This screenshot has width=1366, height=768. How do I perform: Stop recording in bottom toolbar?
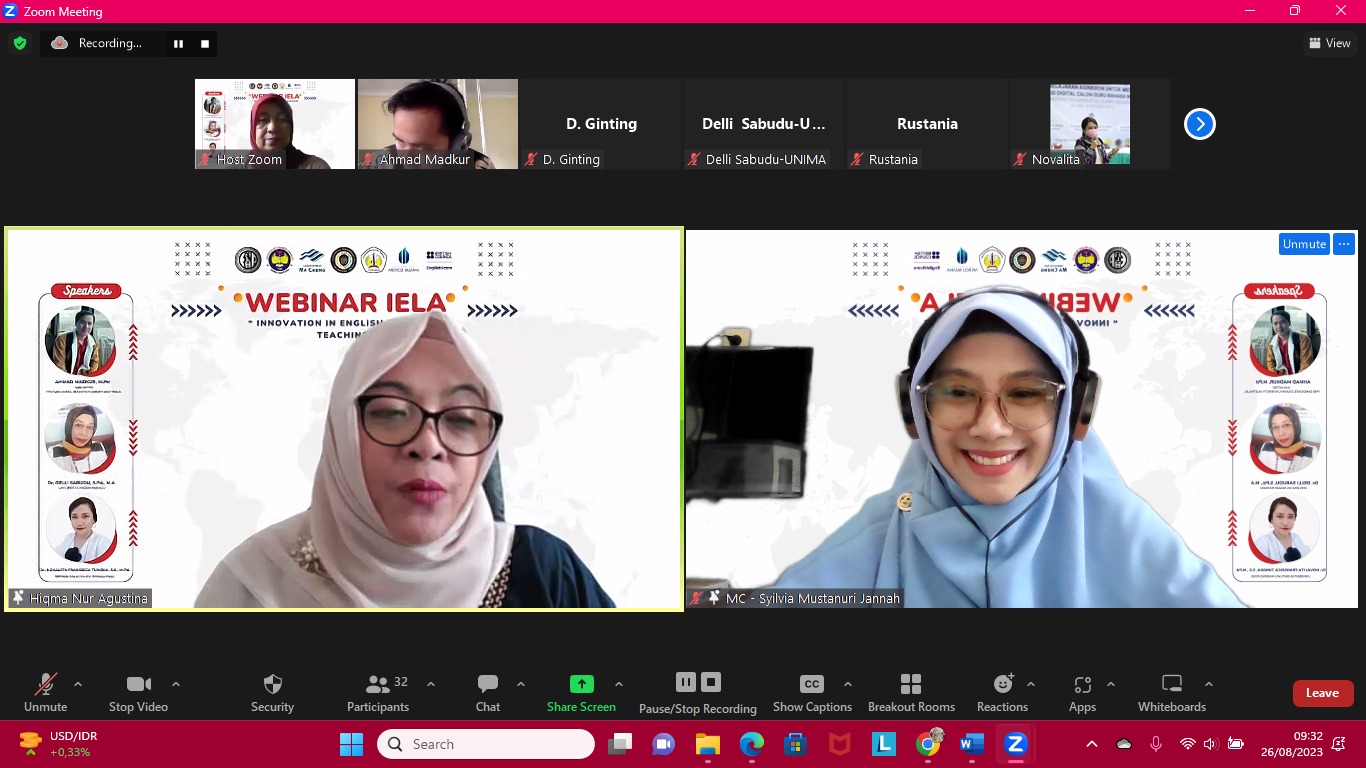711,682
